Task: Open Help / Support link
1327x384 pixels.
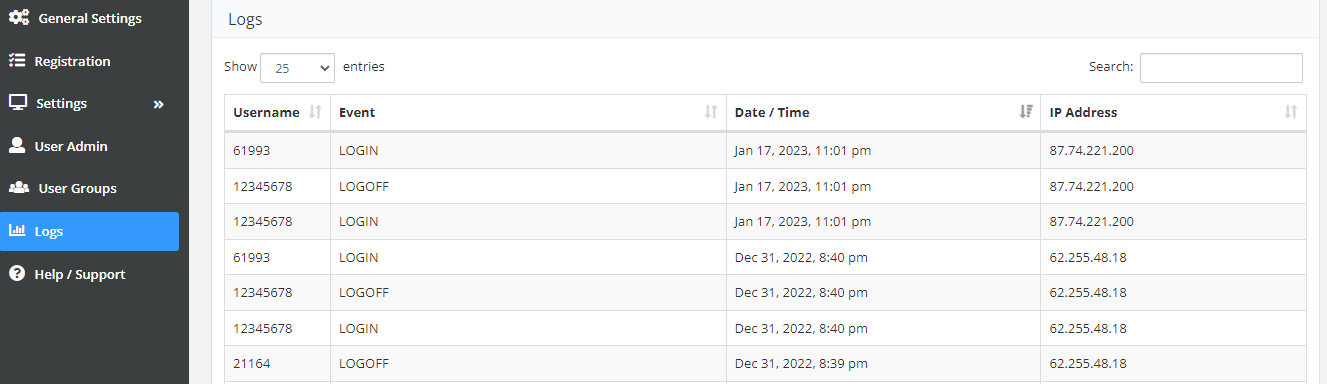Action: click(90, 274)
